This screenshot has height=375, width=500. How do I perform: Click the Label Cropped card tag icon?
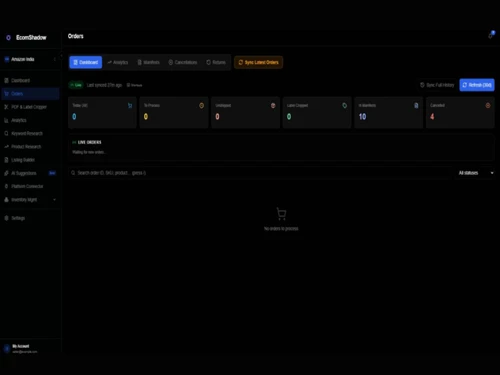coord(345,106)
